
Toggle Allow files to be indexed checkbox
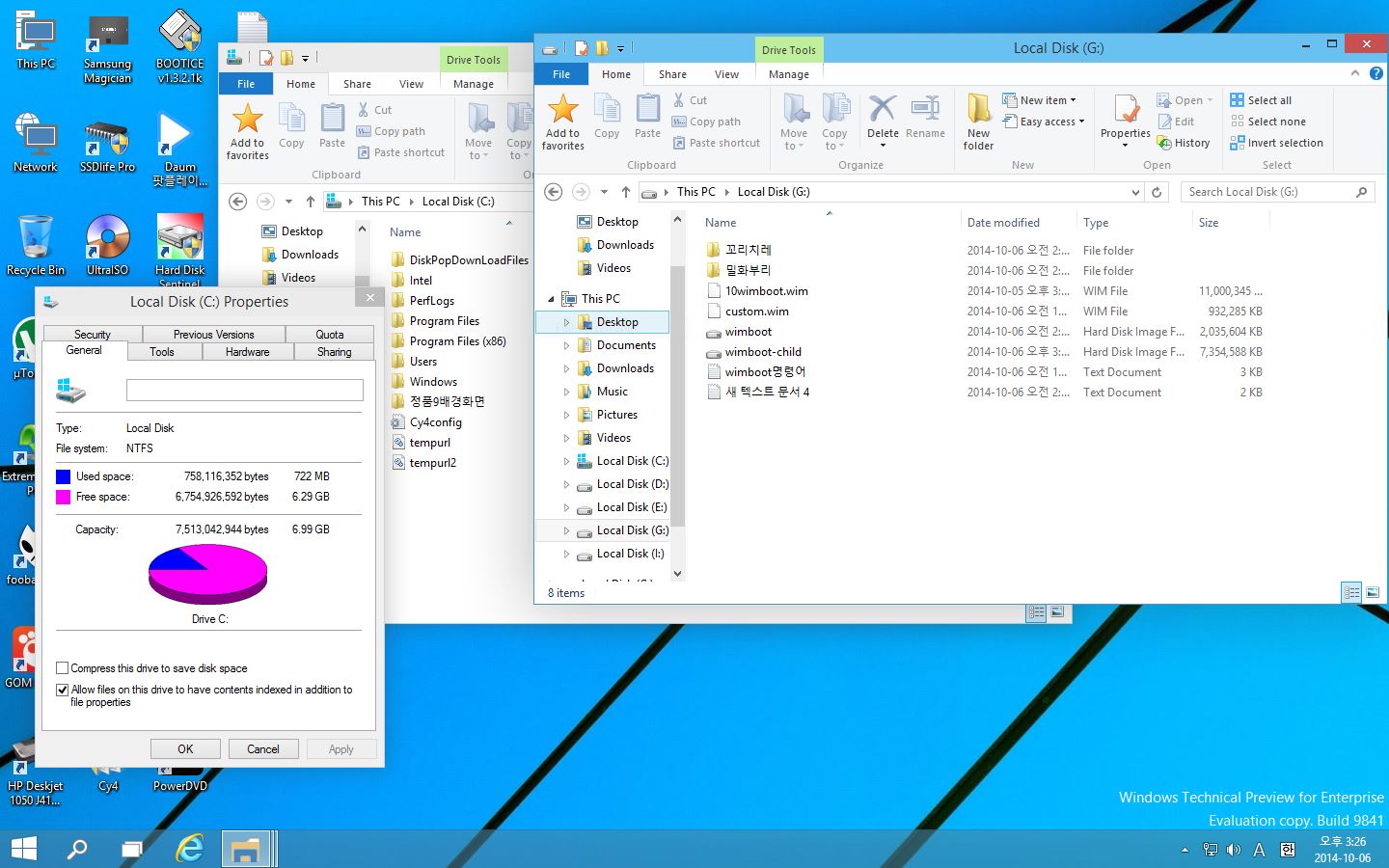click(63, 690)
